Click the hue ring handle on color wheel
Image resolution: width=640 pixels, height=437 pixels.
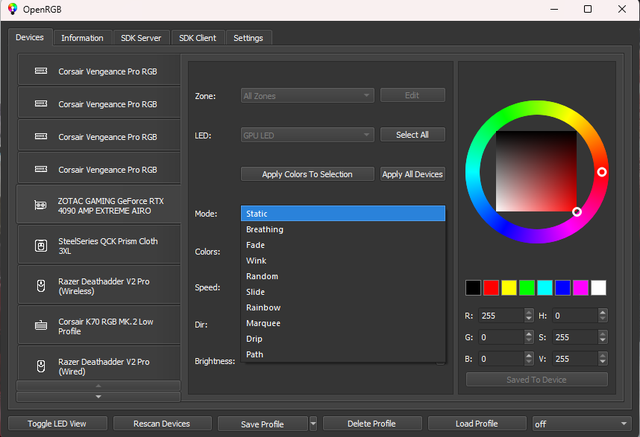point(602,172)
